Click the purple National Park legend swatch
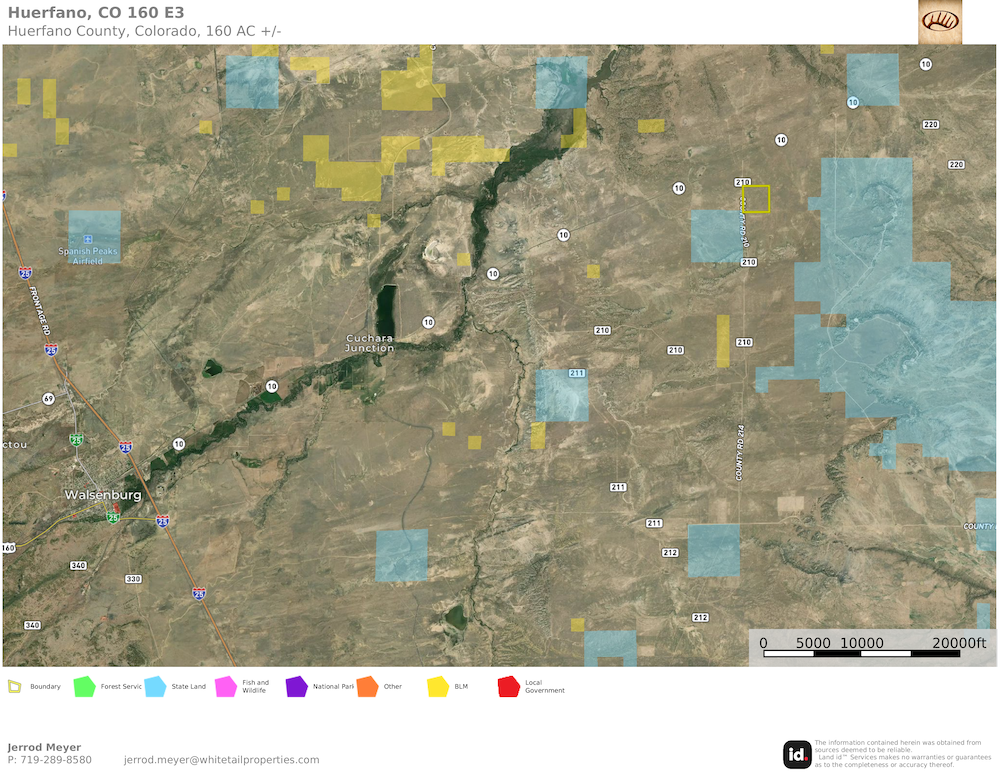 (296, 686)
